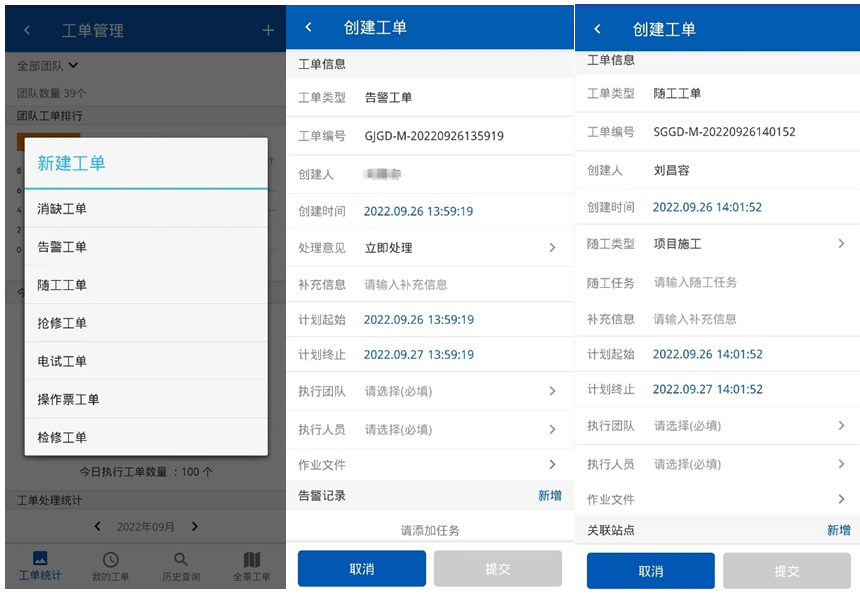860x595 pixels.
Task: Tap 新增 next to 关联站点
Action: click(838, 530)
